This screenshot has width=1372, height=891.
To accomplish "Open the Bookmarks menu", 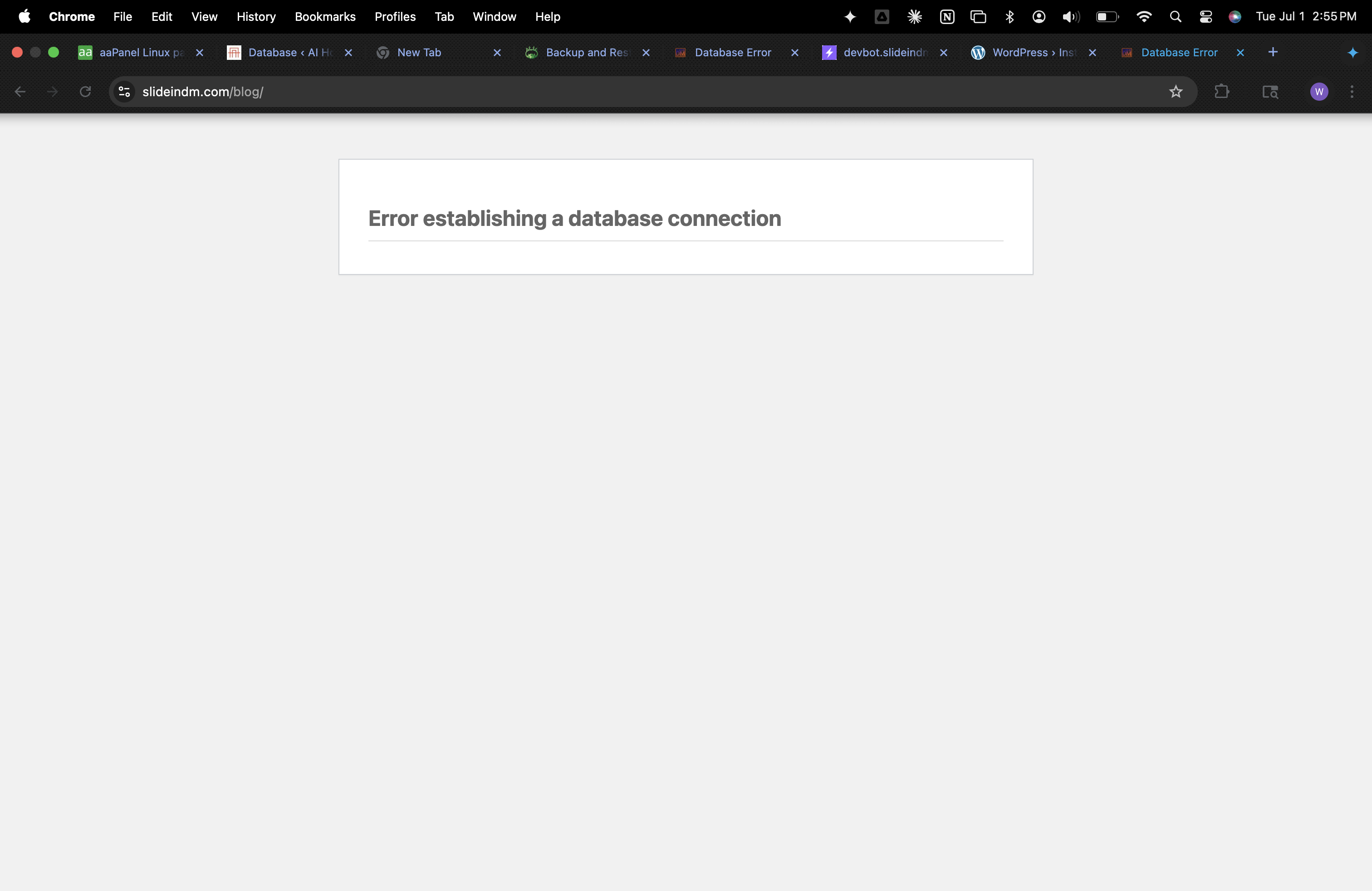I will tap(325, 17).
